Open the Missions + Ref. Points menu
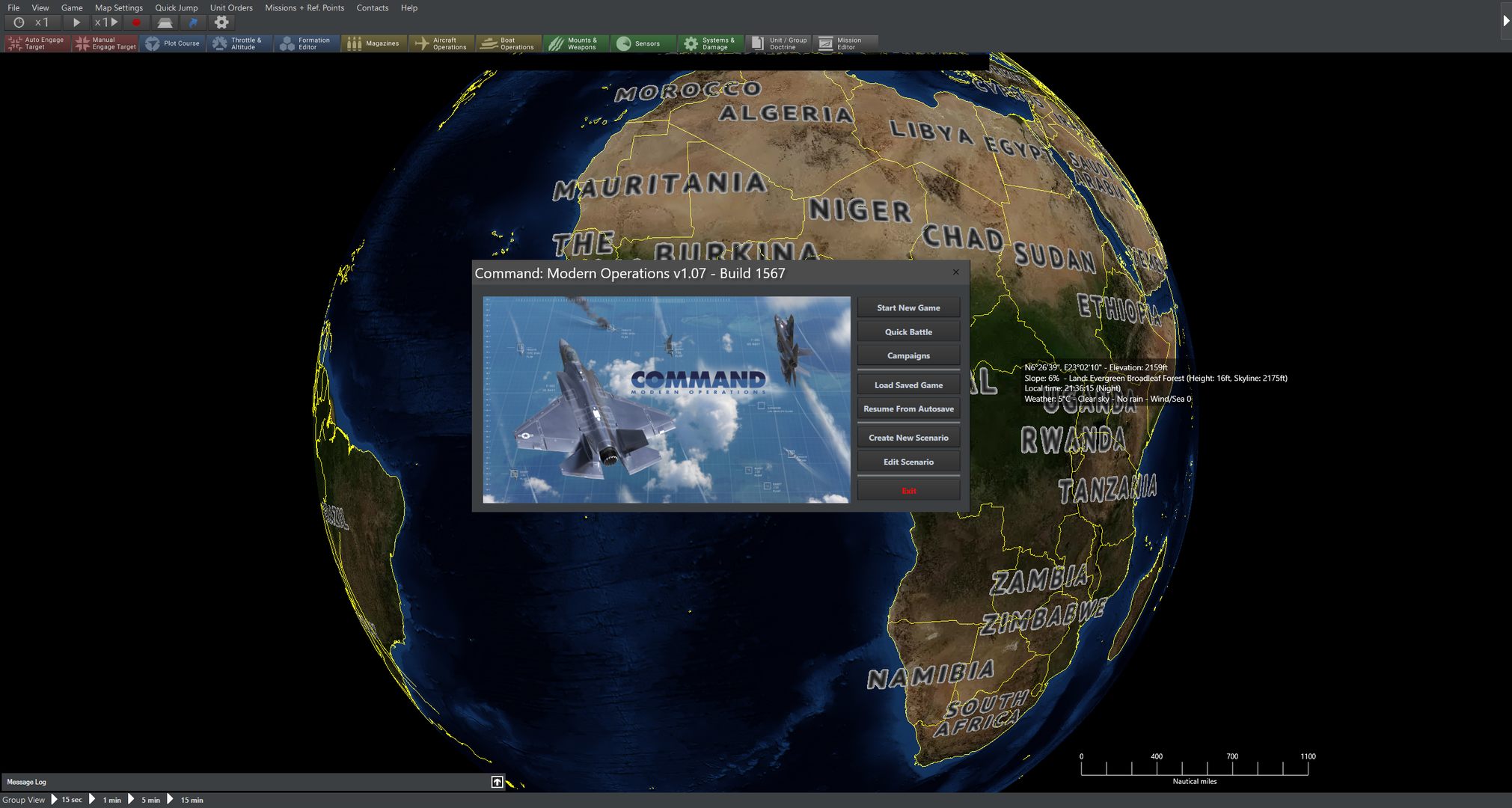The width and height of the screenshot is (1512, 808). tap(304, 7)
